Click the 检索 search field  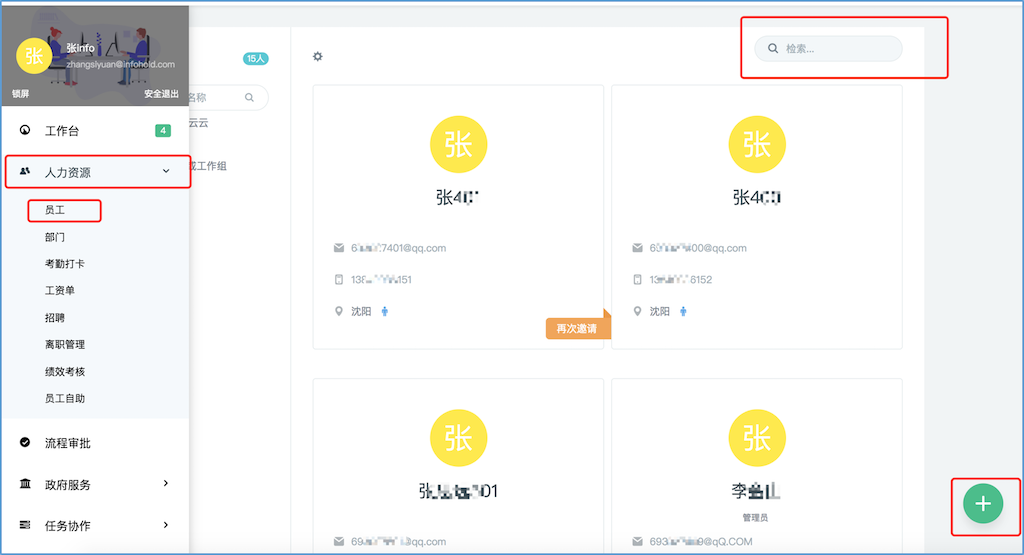click(x=828, y=48)
